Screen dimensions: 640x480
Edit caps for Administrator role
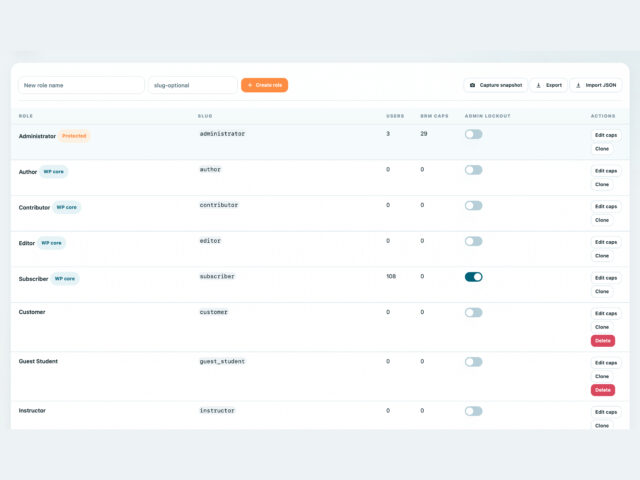(606, 135)
